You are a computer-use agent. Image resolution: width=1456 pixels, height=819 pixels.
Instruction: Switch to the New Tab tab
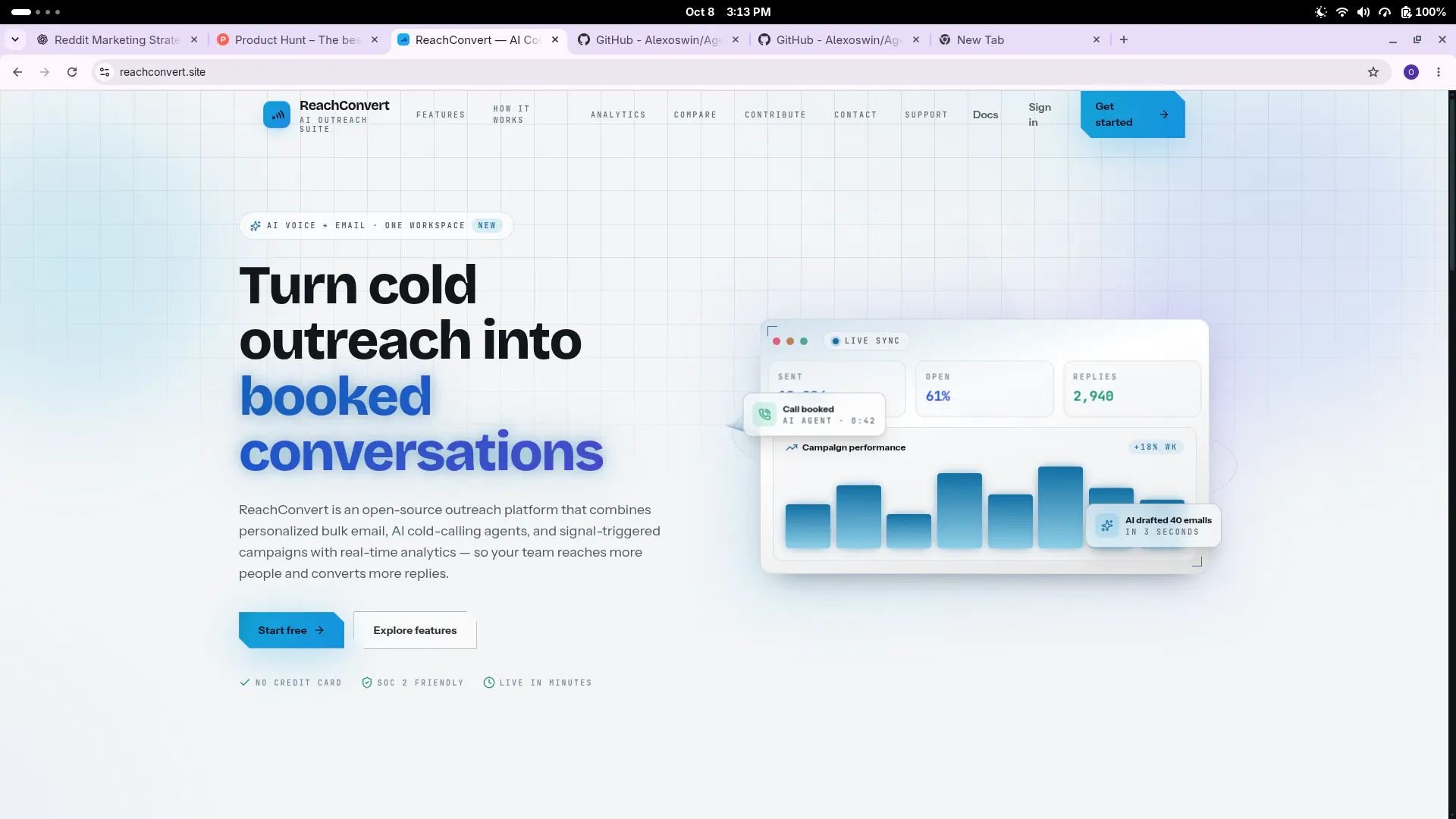pyautogui.click(x=1018, y=39)
